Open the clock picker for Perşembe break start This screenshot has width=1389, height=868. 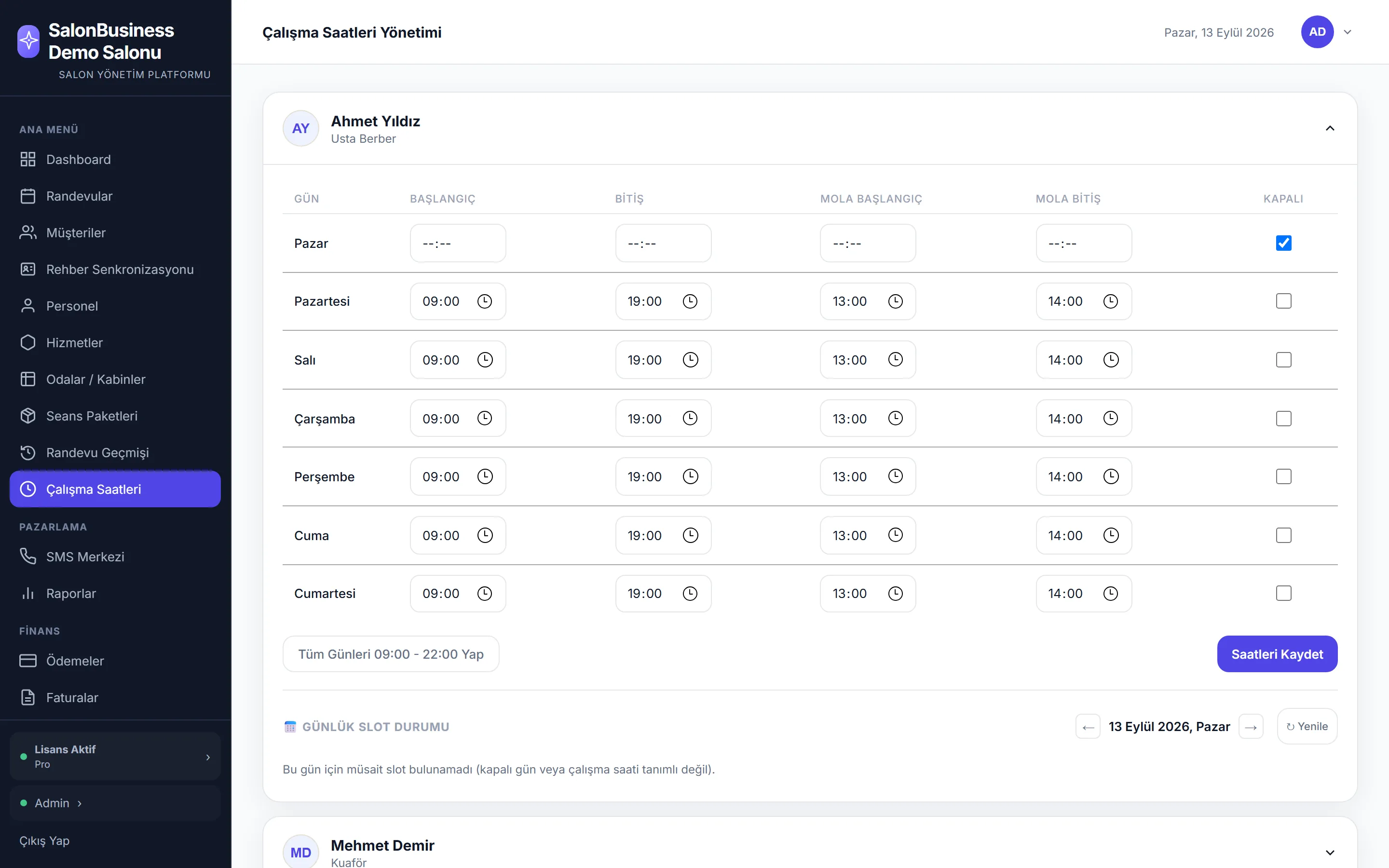(x=896, y=476)
